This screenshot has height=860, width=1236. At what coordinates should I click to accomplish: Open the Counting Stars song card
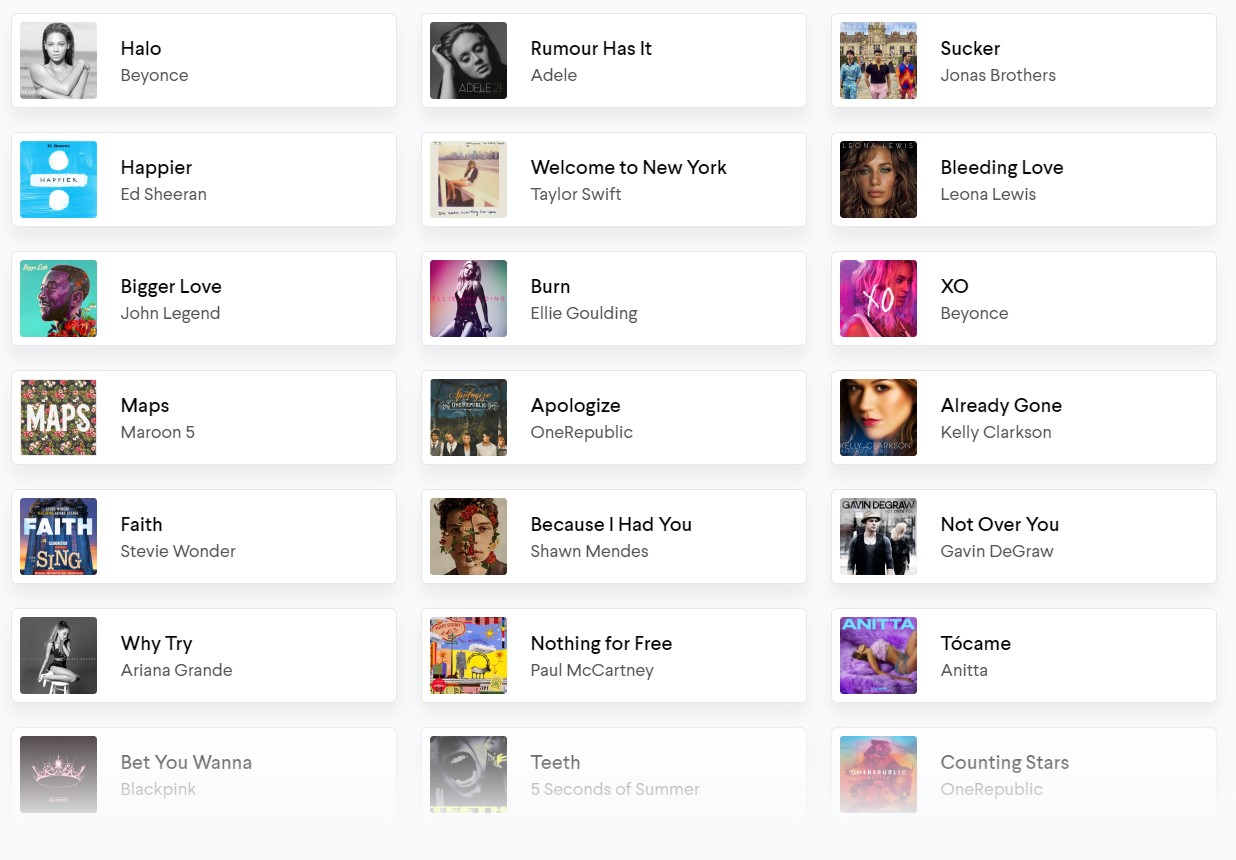tap(1023, 775)
